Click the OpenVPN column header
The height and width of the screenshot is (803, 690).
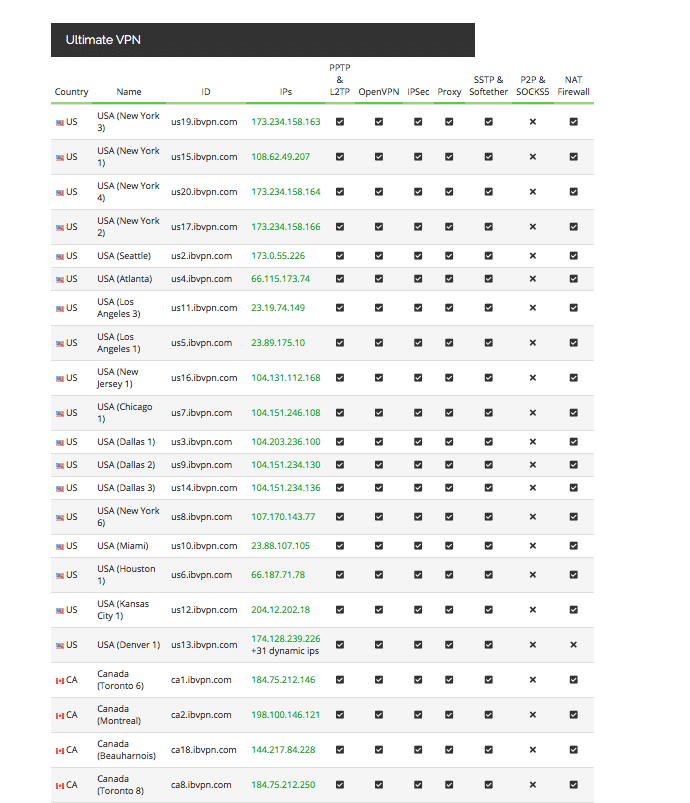click(379, 92)
